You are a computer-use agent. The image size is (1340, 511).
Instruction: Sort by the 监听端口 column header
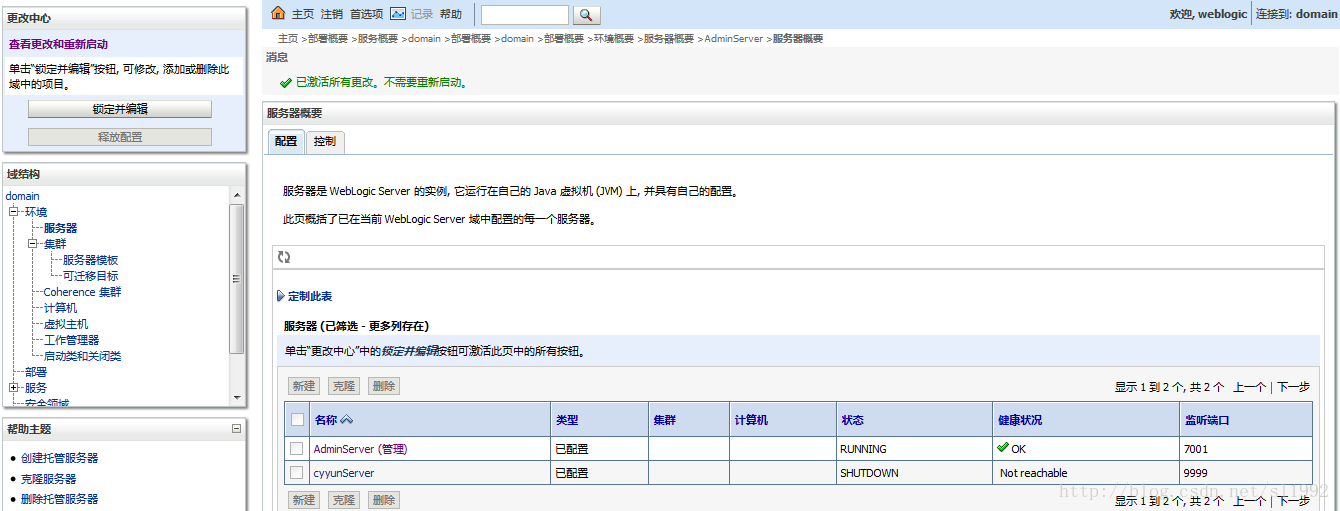1206,420
